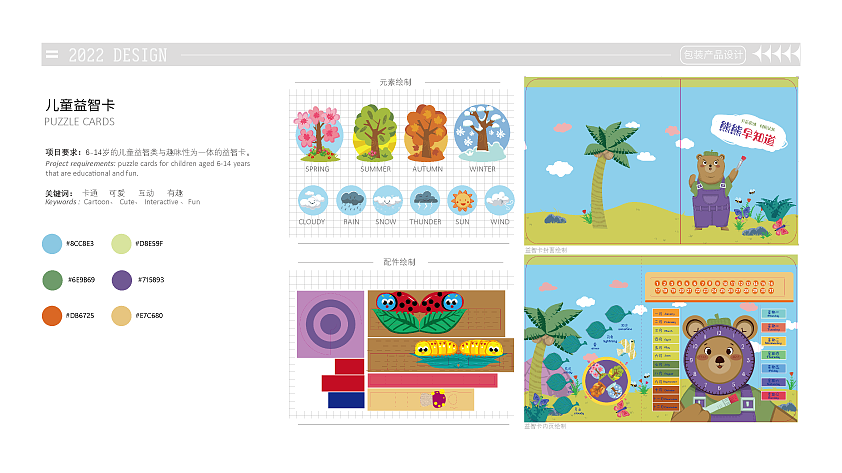Click the CLOUDY label

tap(312, 222)
